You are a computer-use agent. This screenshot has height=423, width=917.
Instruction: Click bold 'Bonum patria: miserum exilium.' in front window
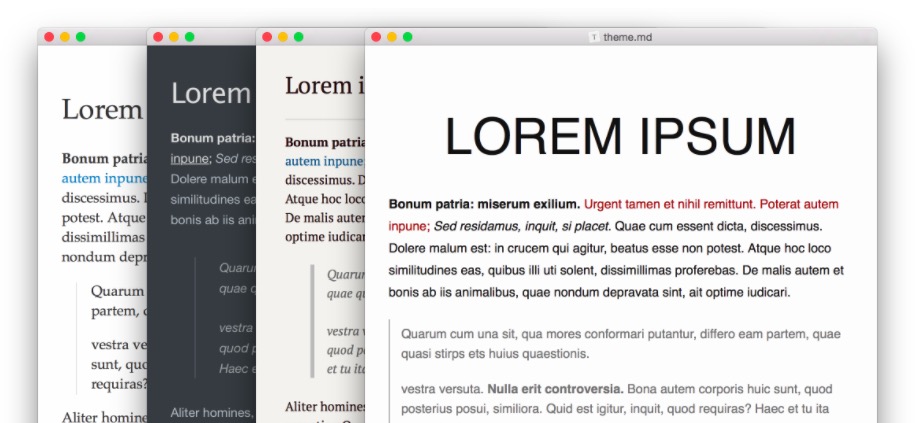point(484,204)
